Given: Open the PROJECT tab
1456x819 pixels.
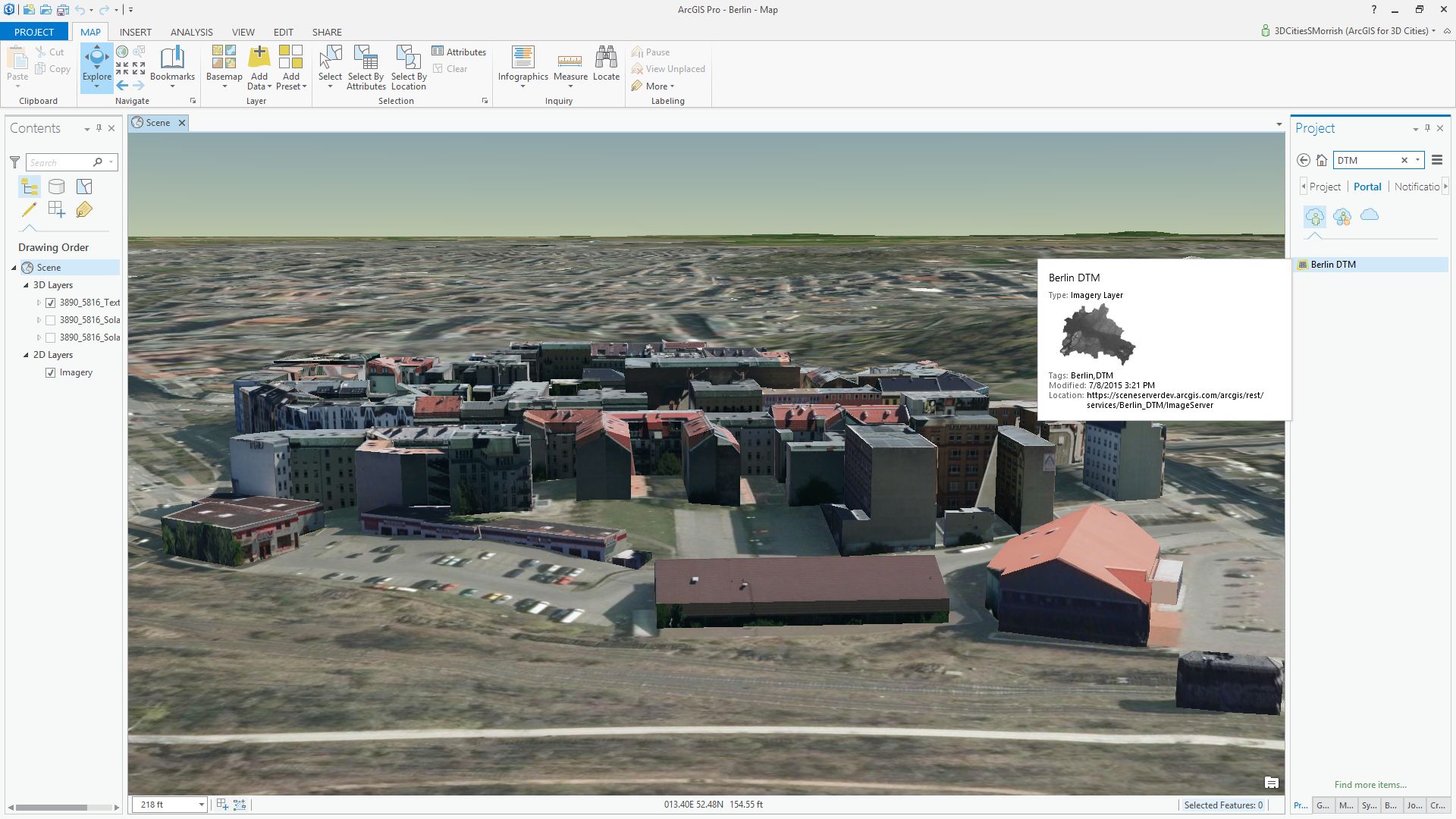Looking at the screenshot, I should pyautogui.click(x=34, y=32).
